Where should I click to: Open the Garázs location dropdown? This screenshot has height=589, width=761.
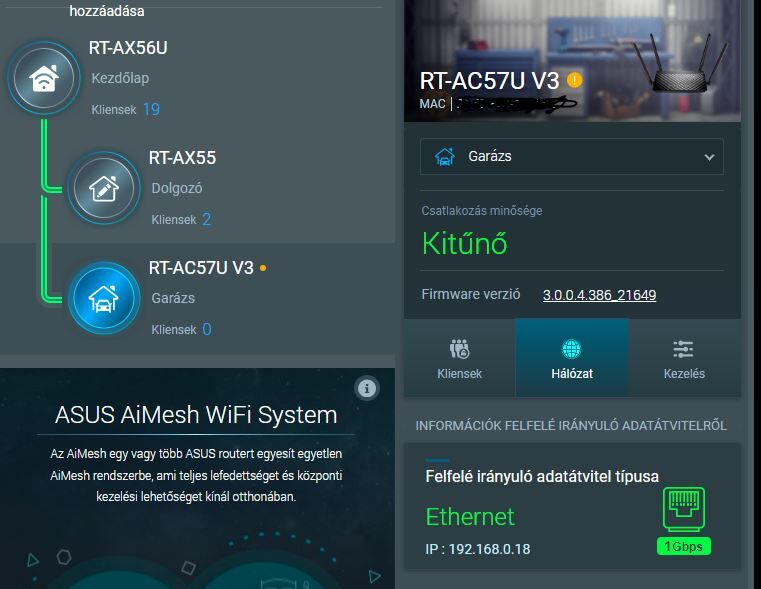pos(572,157)
